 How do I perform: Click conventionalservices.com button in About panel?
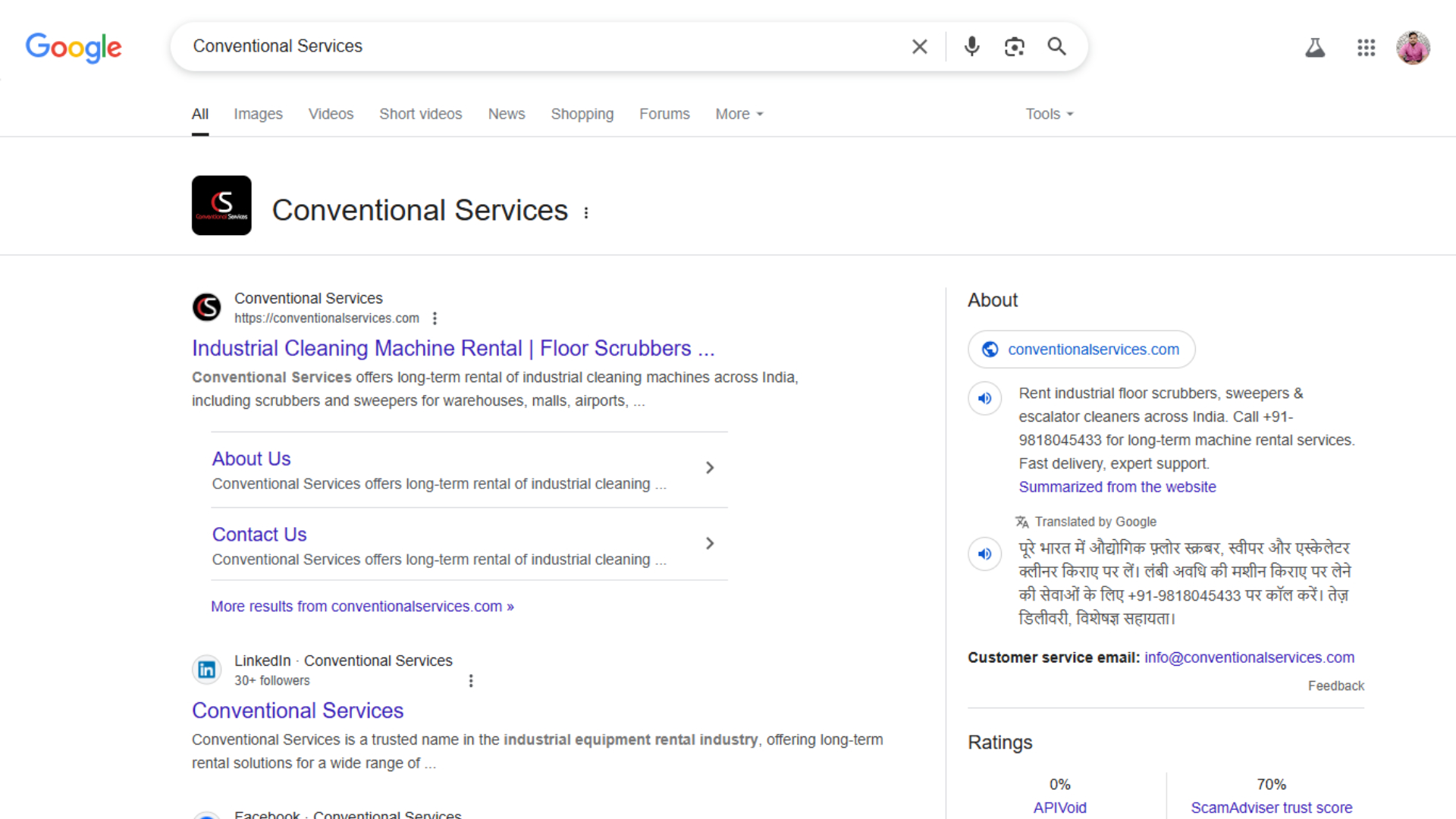tap(1081, 350)
